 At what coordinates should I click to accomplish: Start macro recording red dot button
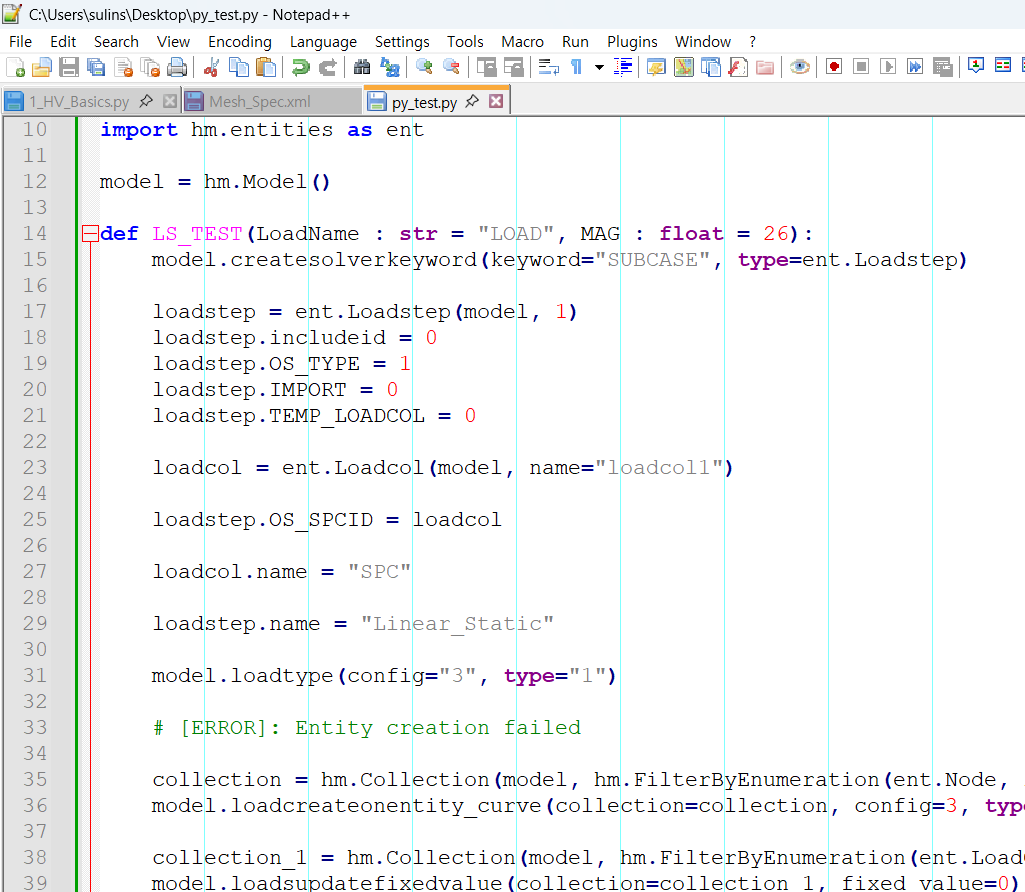[833, 67]
